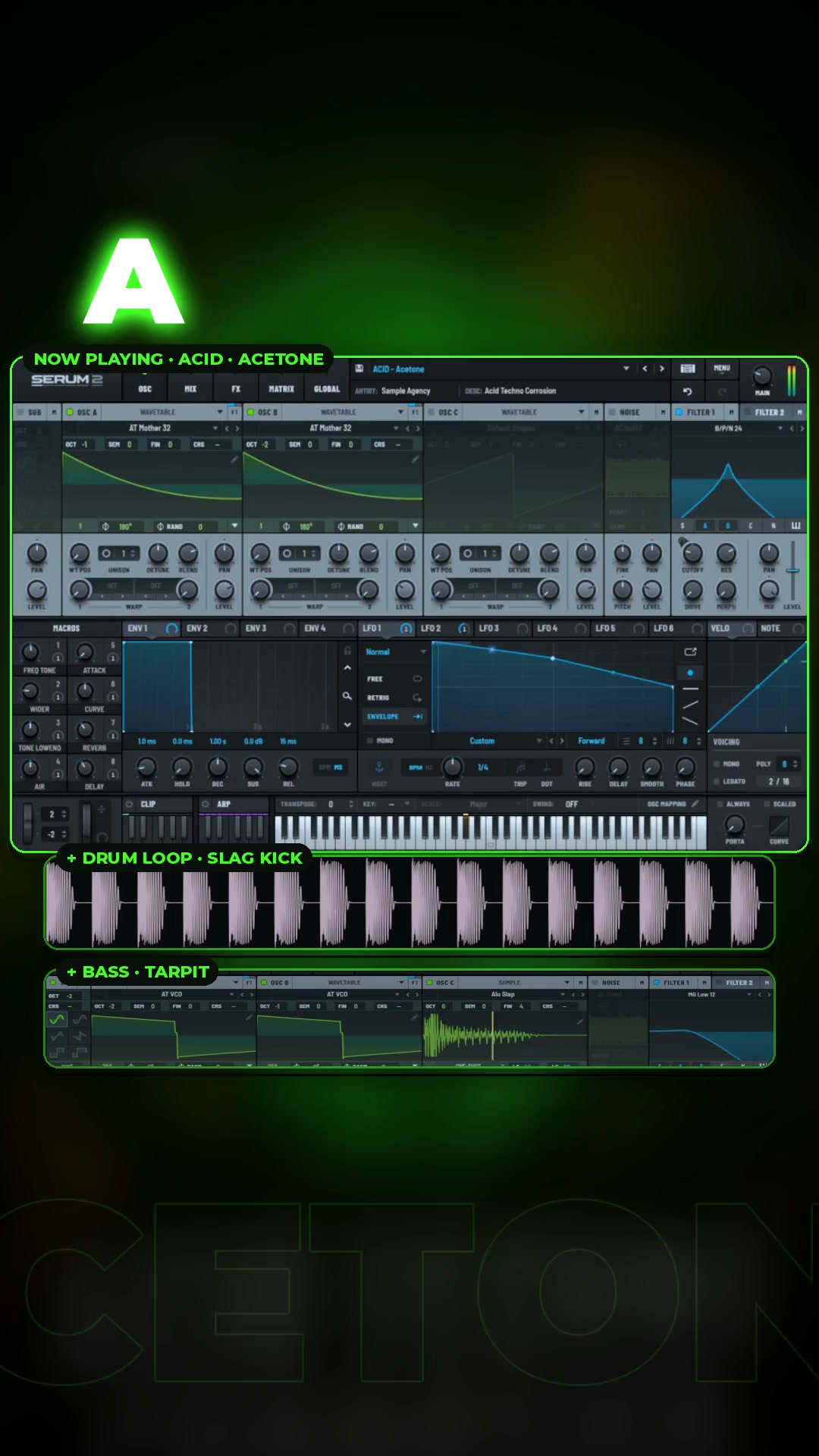Viewport: 819px width, 1456px height.
Task: Click the ARP power icon
Action: (x=205, y=804)
